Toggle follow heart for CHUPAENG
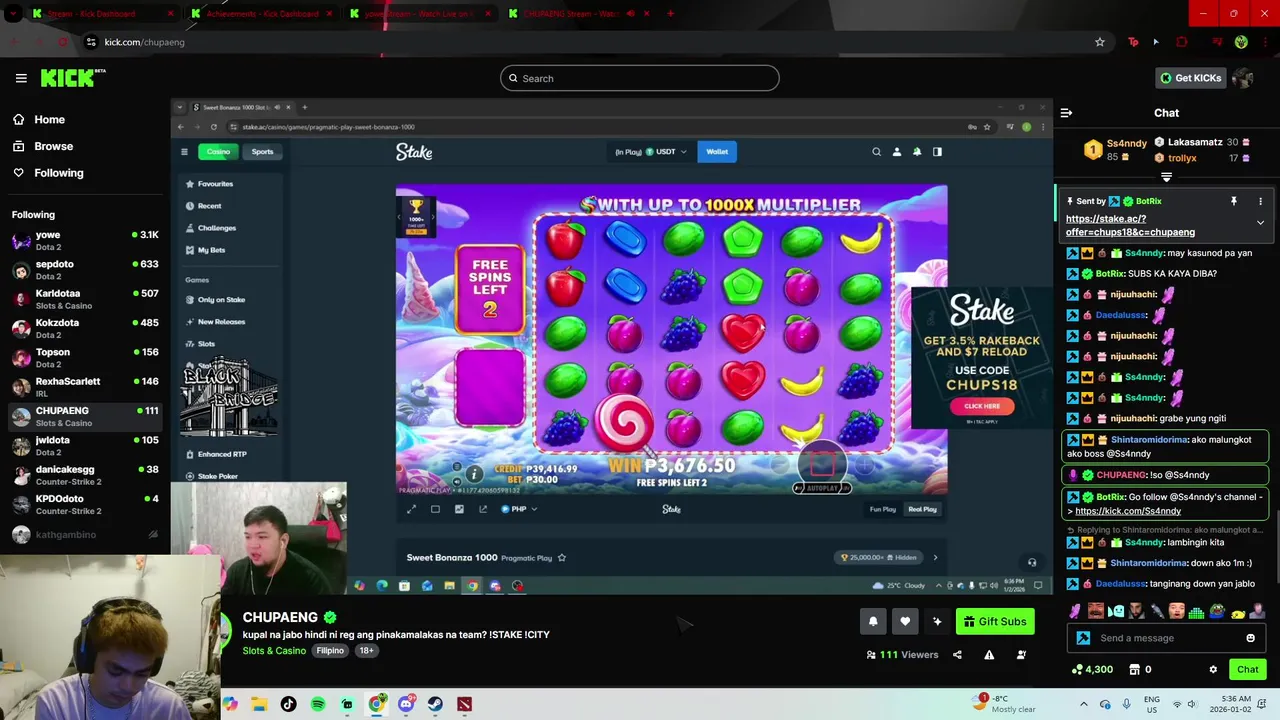This screenshot has width=1280, height=720. [905, 621]
